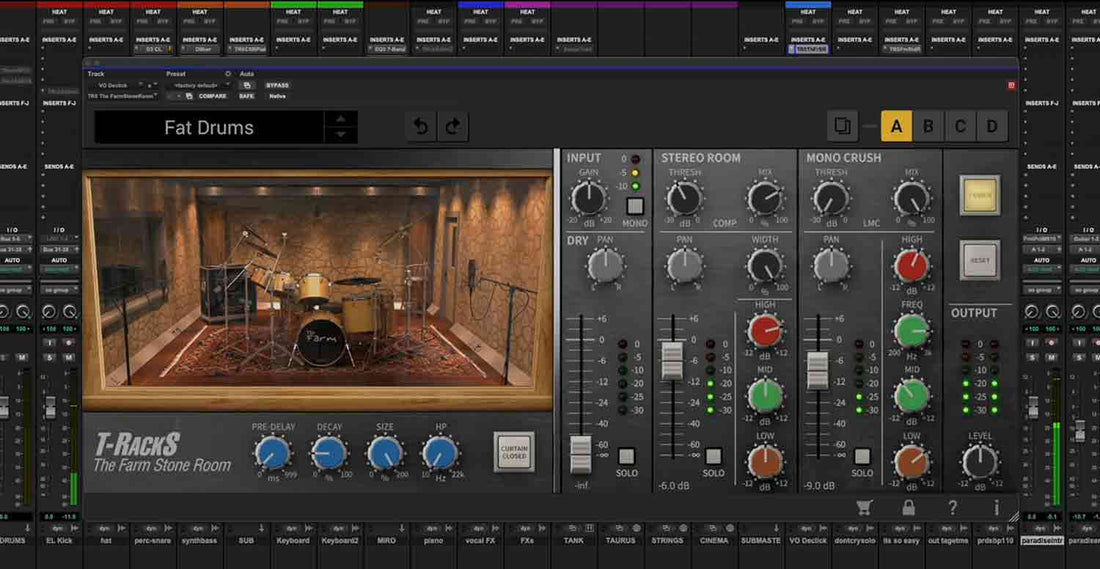Click the red plugin window close icon
Image resolution: width=1100 pixels, height=569 pixels.
point(1011,86)
